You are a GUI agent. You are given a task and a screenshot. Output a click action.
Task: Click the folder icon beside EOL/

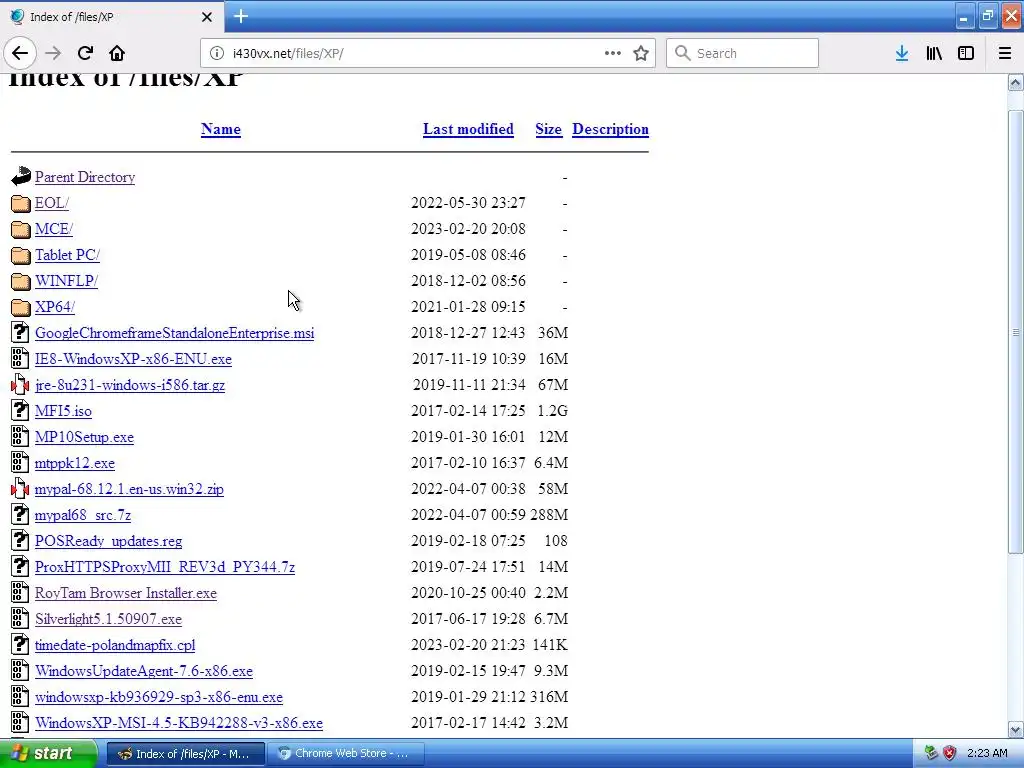[x=21, y=204]
